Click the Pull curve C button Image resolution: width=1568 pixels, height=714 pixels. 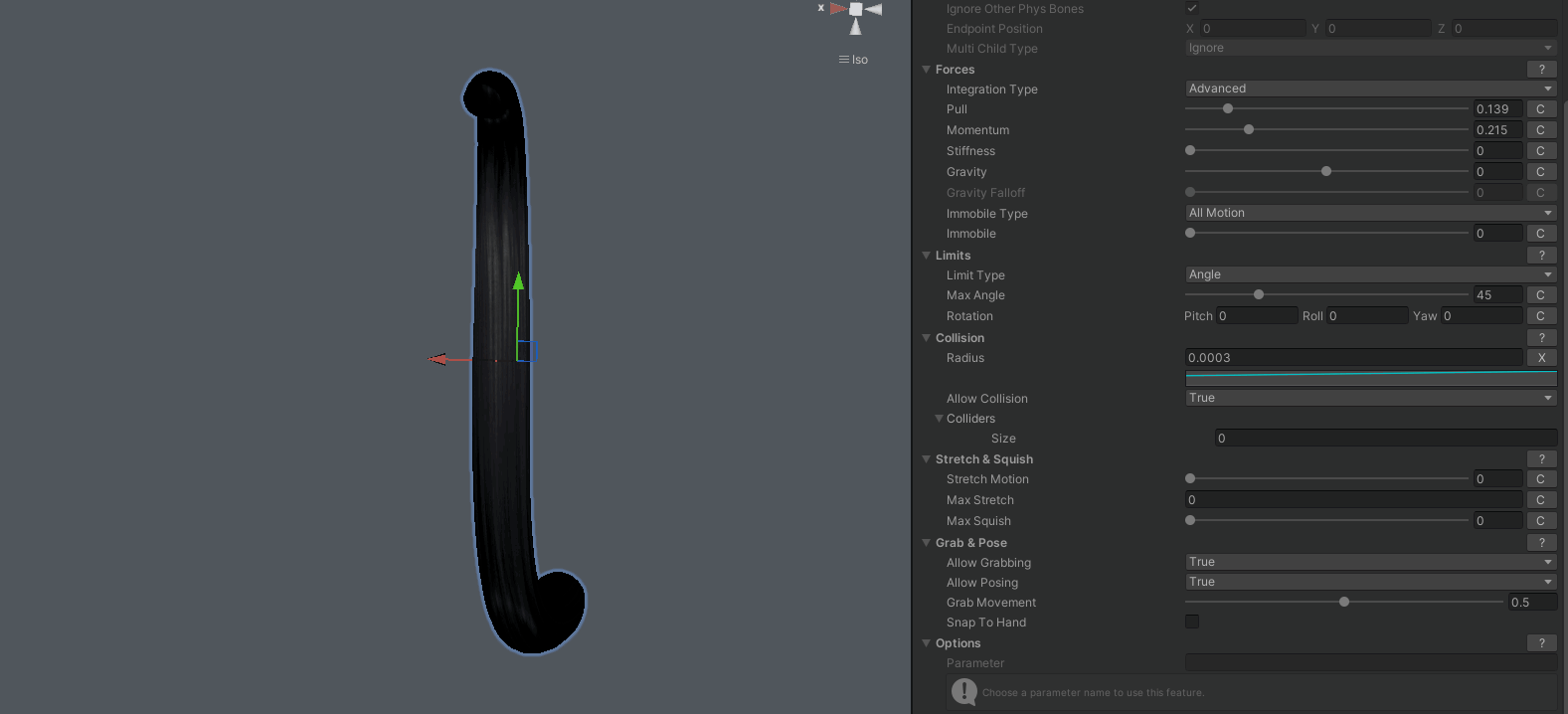pos(1541,109)
